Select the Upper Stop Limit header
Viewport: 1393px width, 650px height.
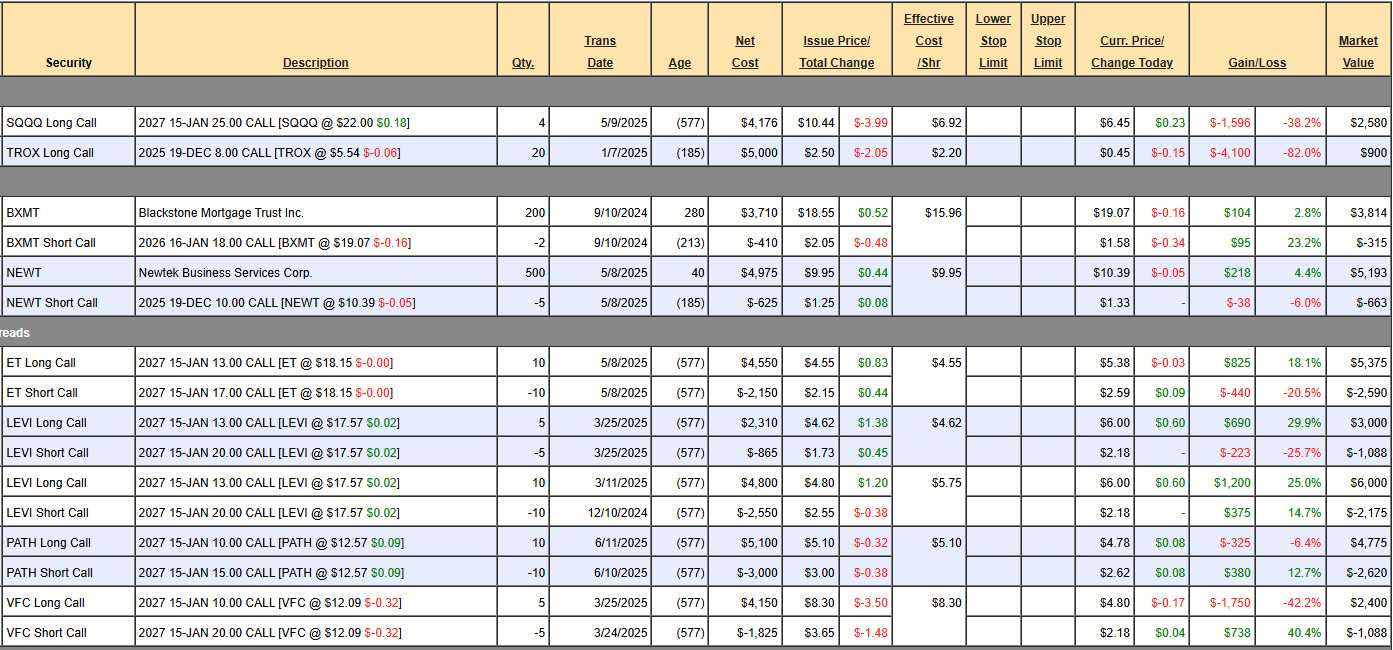(x=1047, y=41)
